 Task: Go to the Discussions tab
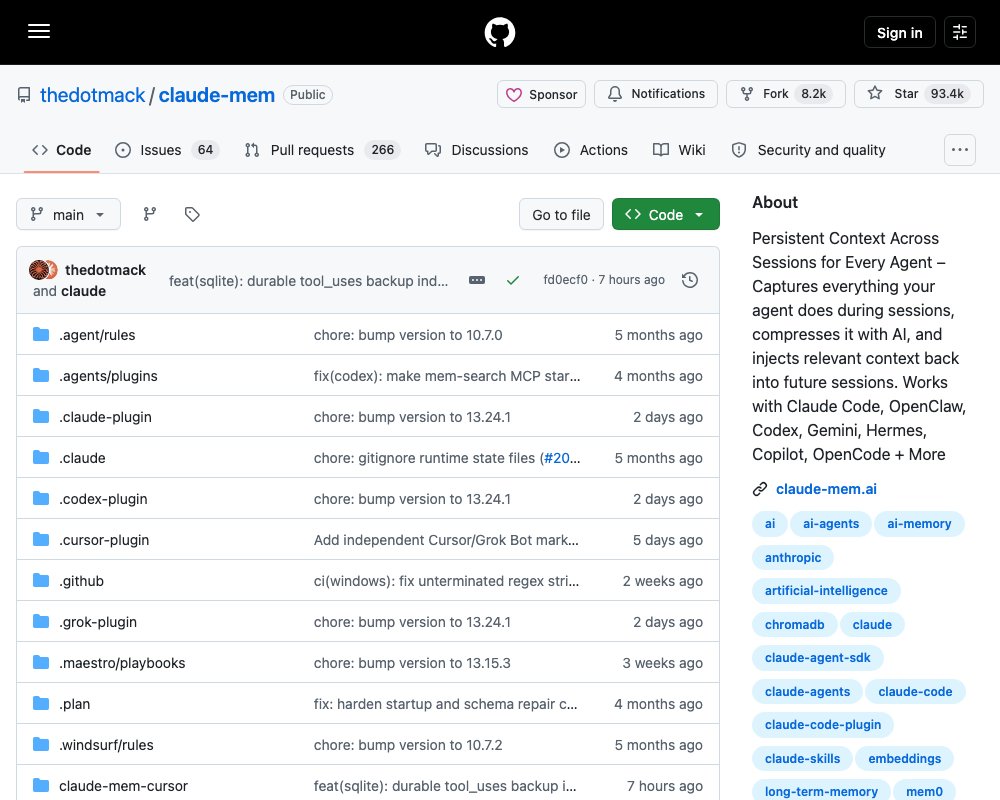tap(476, 150)
